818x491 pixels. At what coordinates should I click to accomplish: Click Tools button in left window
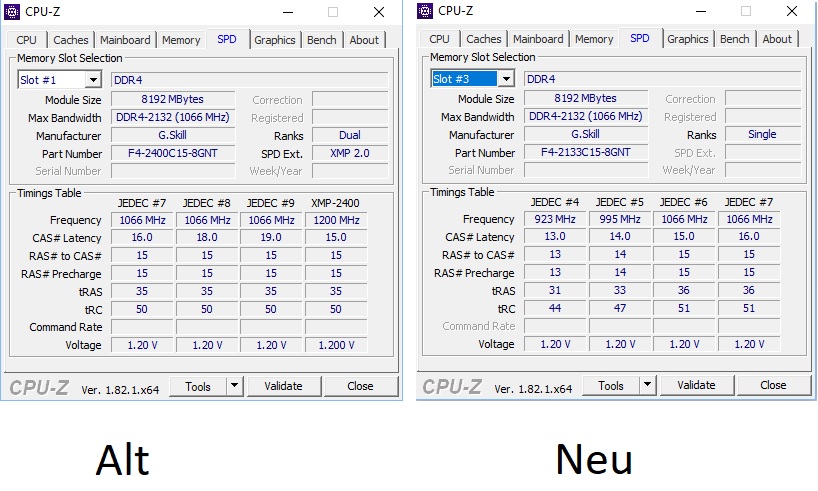coord(198,387)
